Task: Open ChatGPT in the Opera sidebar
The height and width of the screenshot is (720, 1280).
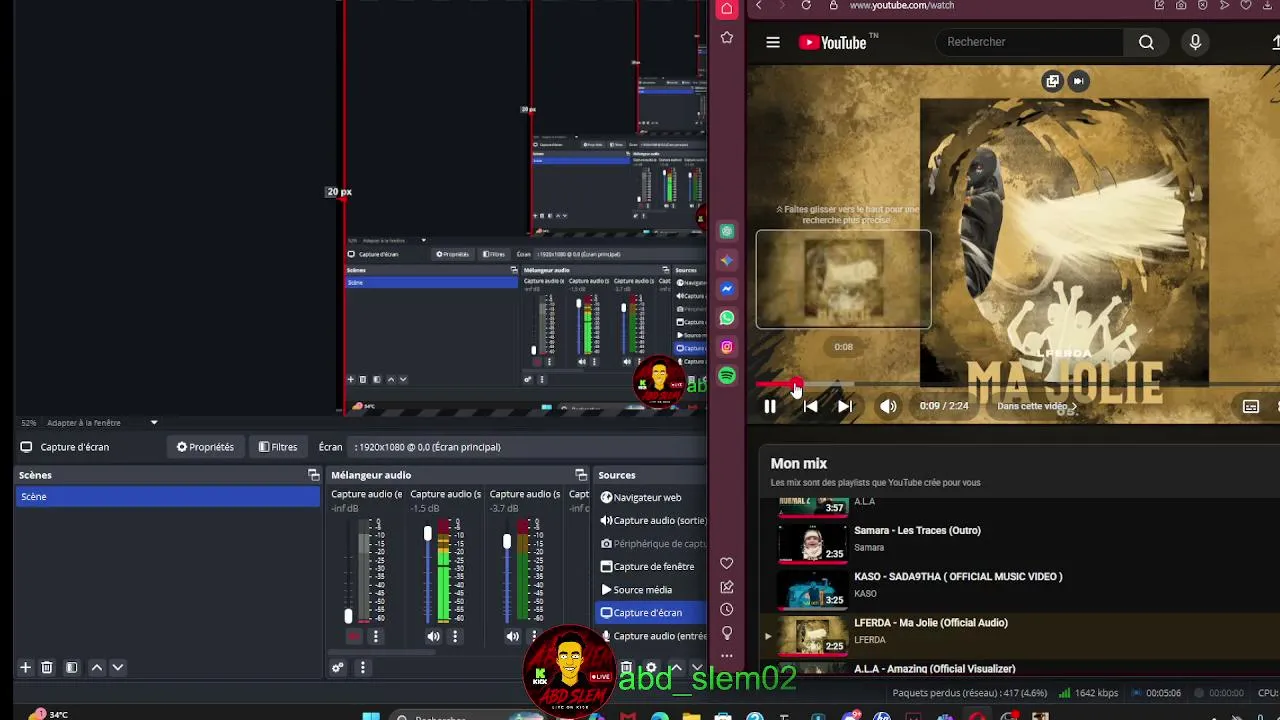Action: pyautogui.click(x=727, y=231)
